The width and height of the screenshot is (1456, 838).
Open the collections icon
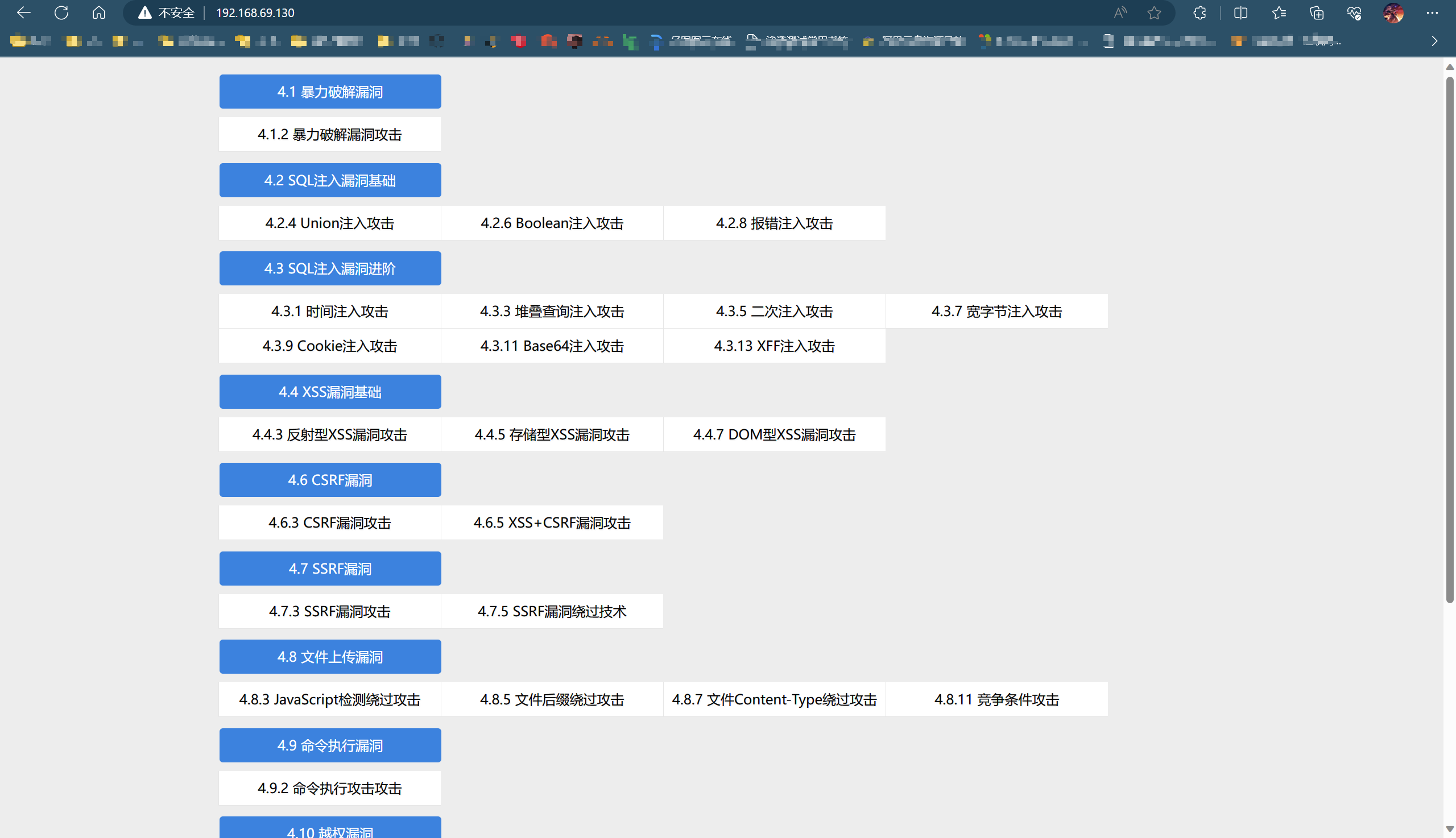click(x=1317, y=13)
